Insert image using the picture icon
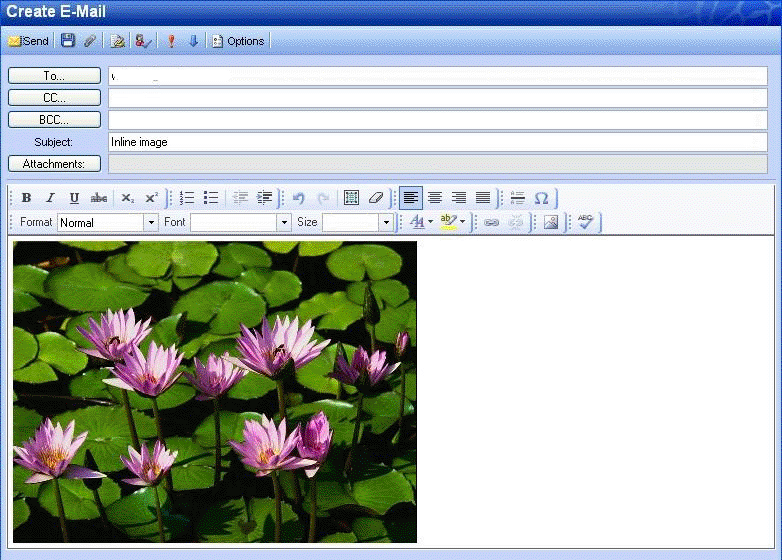This screenshot has height=560, width=782. point(550,222)
